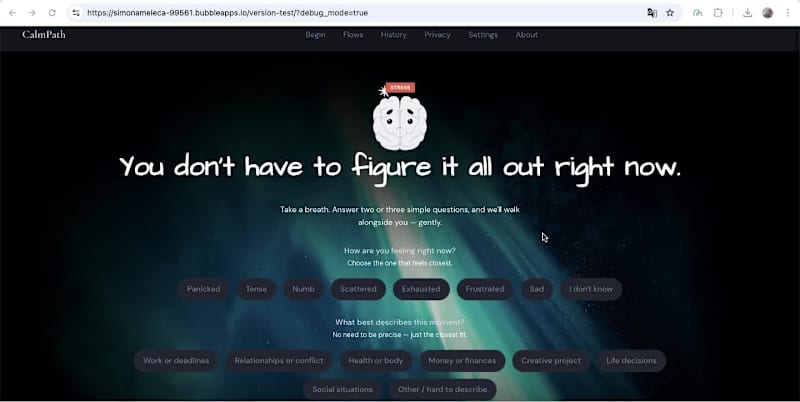The width and height of the screenshot is (800, 402).
Task: Reload the page with the refresh icon
Action: [x=52, y=13]
